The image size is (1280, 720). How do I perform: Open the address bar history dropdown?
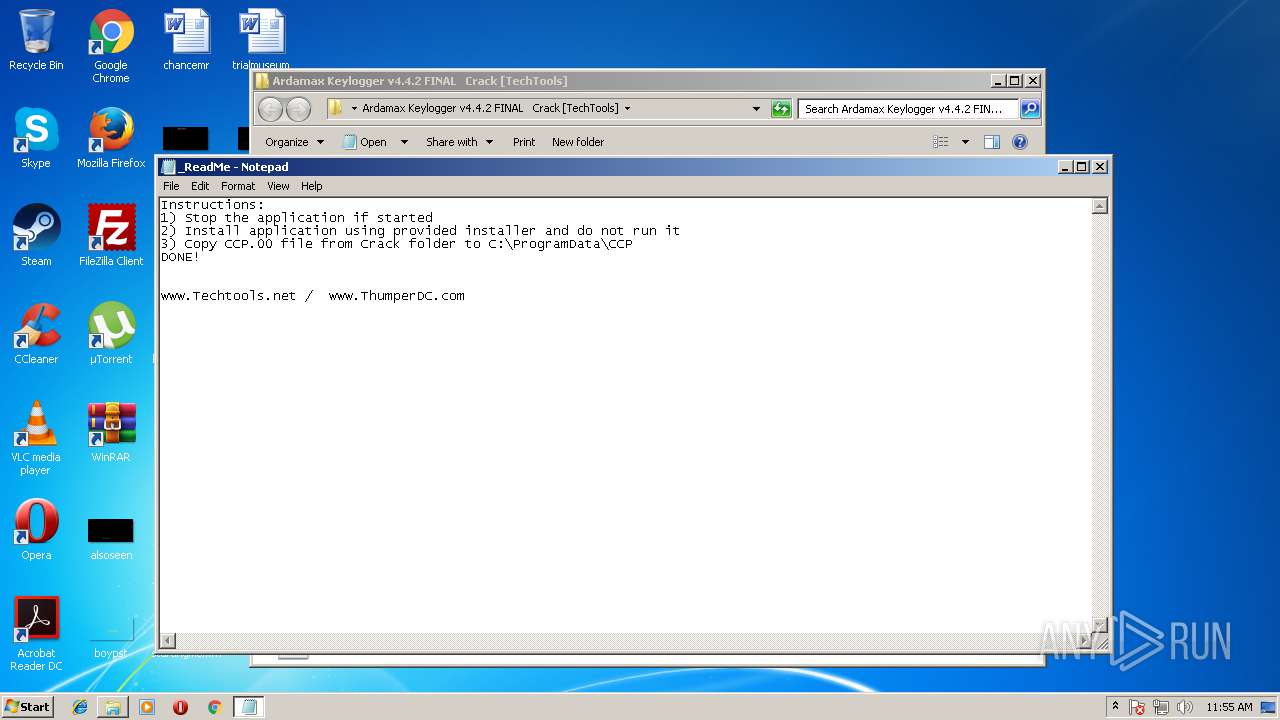click(x=756, y=109)
